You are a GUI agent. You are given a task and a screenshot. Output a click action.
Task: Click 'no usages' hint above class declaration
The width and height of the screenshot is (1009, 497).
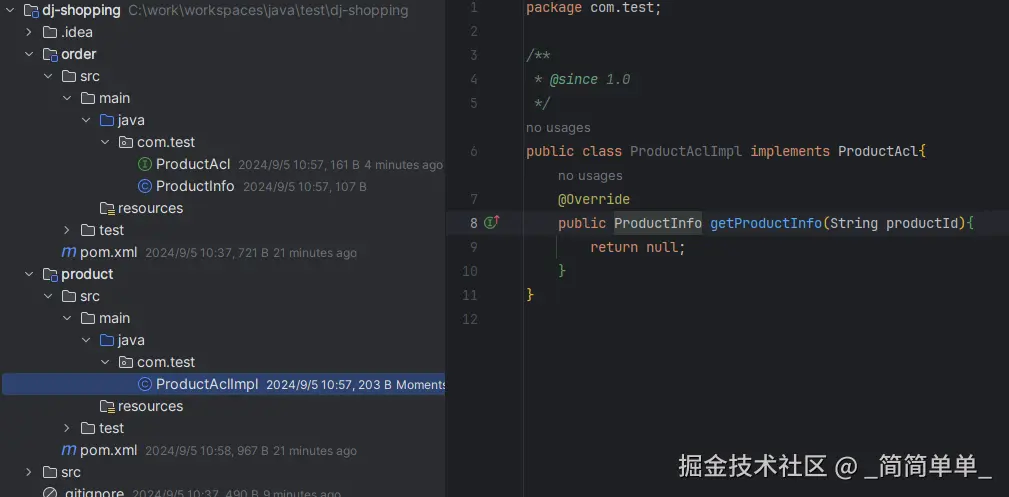click(x=558, y=127)
